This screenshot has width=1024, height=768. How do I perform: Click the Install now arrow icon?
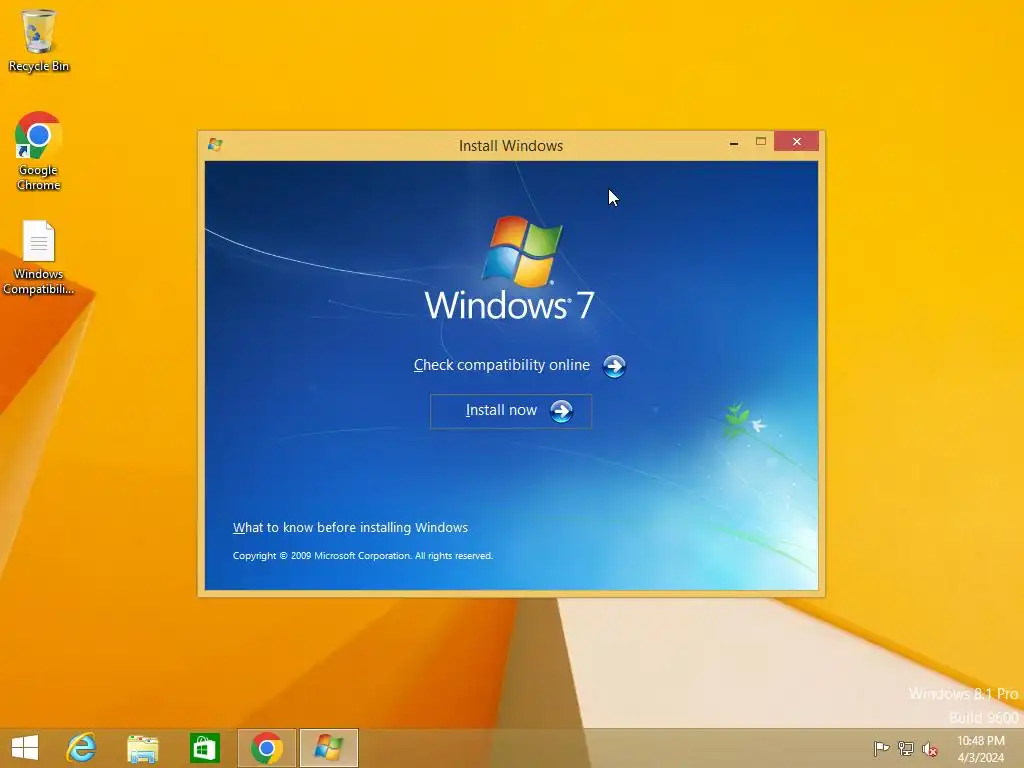pos(561,411)
